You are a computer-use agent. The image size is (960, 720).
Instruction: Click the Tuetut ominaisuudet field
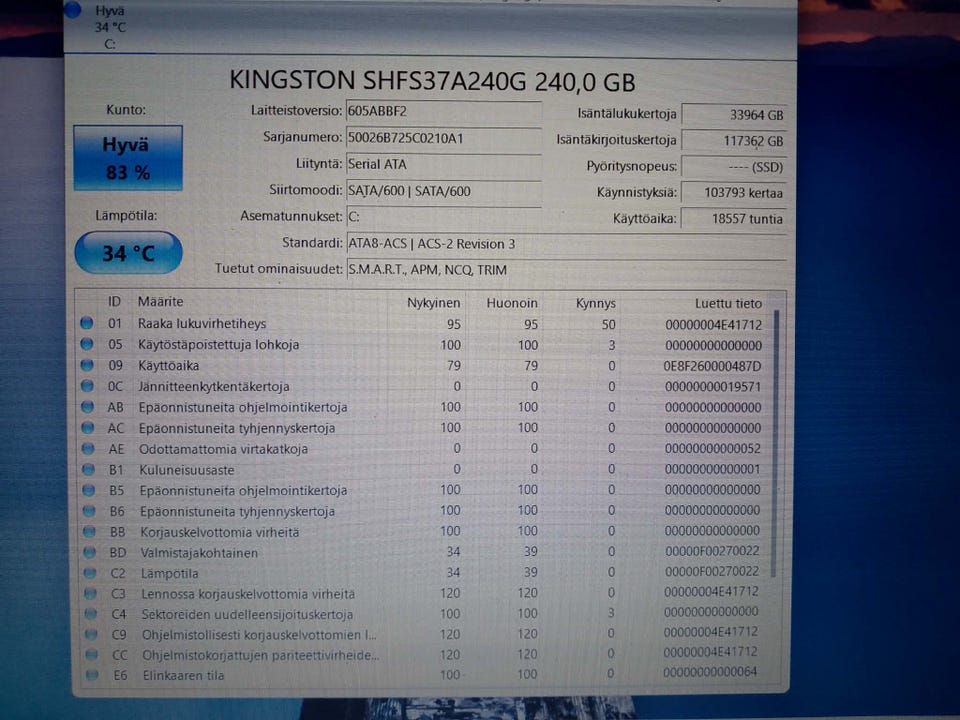[566, 269]
